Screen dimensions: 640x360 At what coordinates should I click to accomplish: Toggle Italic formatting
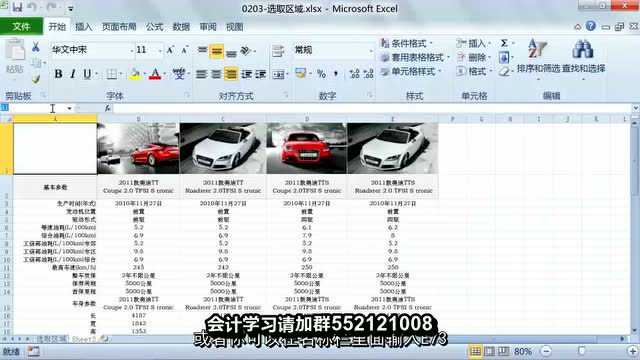pyautogui.click(x=73, y=74)
